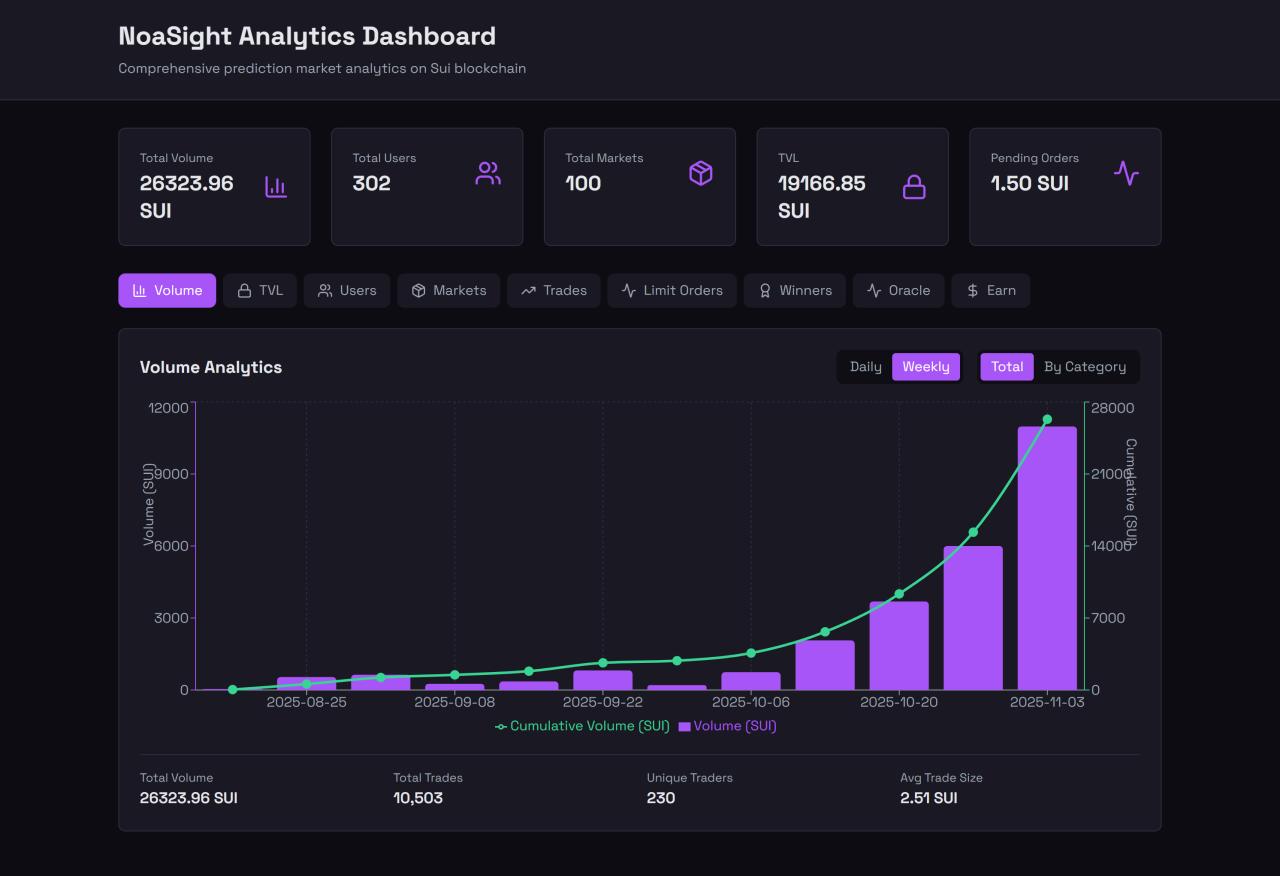The width and height of the screenshot is (1280, 876).
Task: Click the dollar icon on the Earn tab
Action: click(971, 290)
